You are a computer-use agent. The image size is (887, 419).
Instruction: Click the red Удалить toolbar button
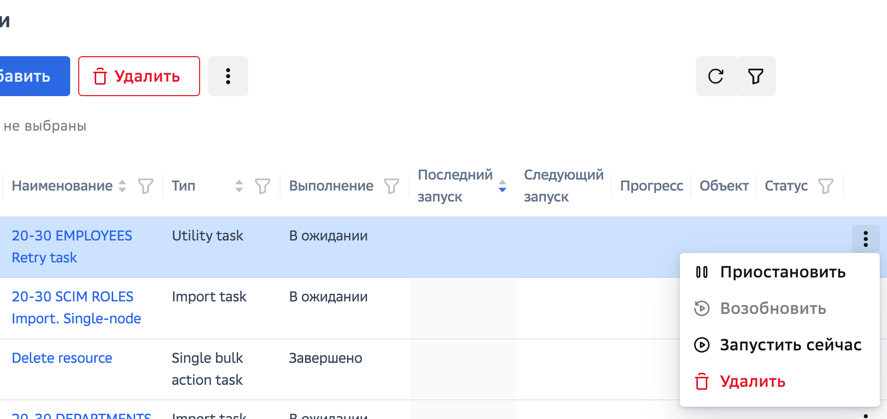(139, 76)
